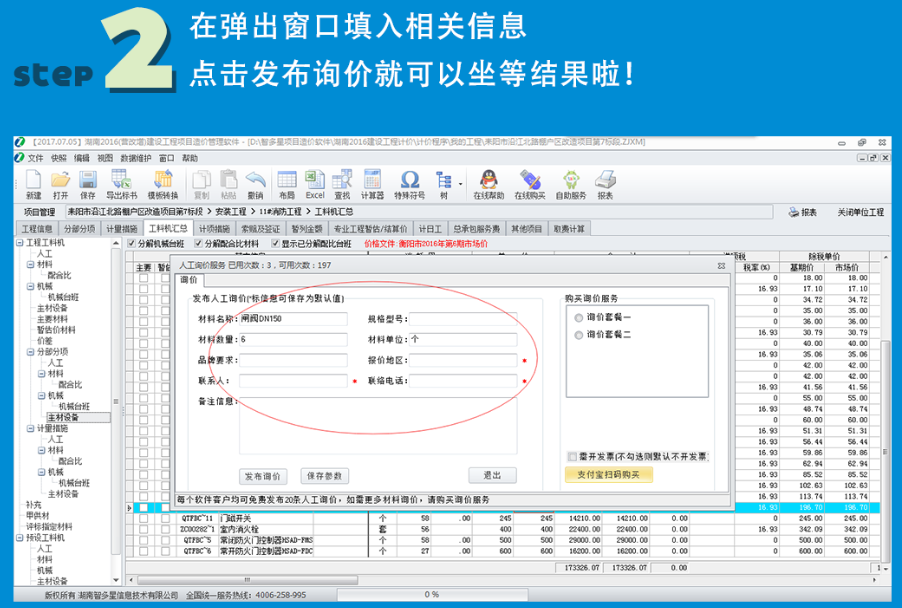The height and width of the screenshot is (608, 902).
Task: Click the 特殊符号 omega icon
Action: 409,183
